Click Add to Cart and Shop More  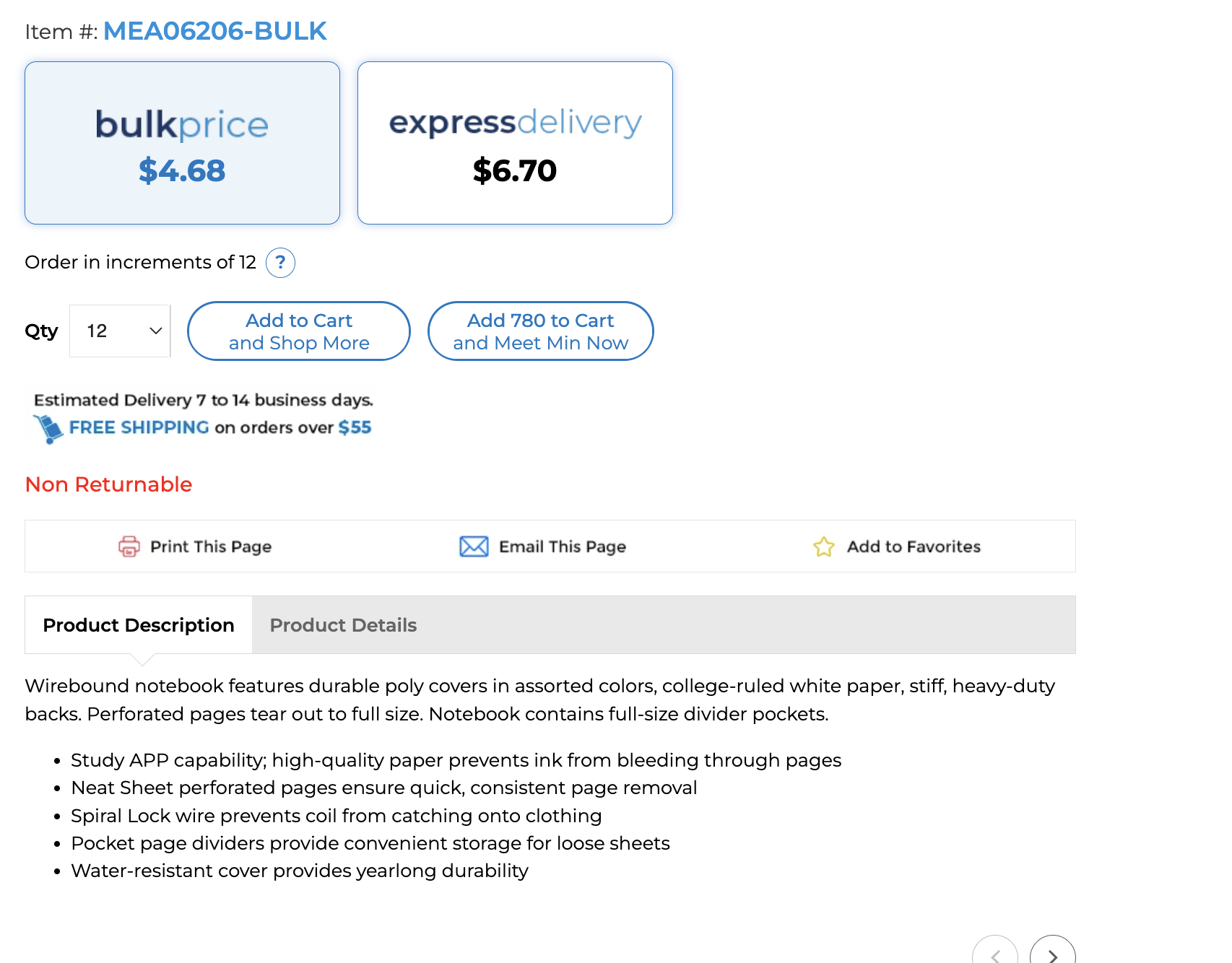click(299, 331)
